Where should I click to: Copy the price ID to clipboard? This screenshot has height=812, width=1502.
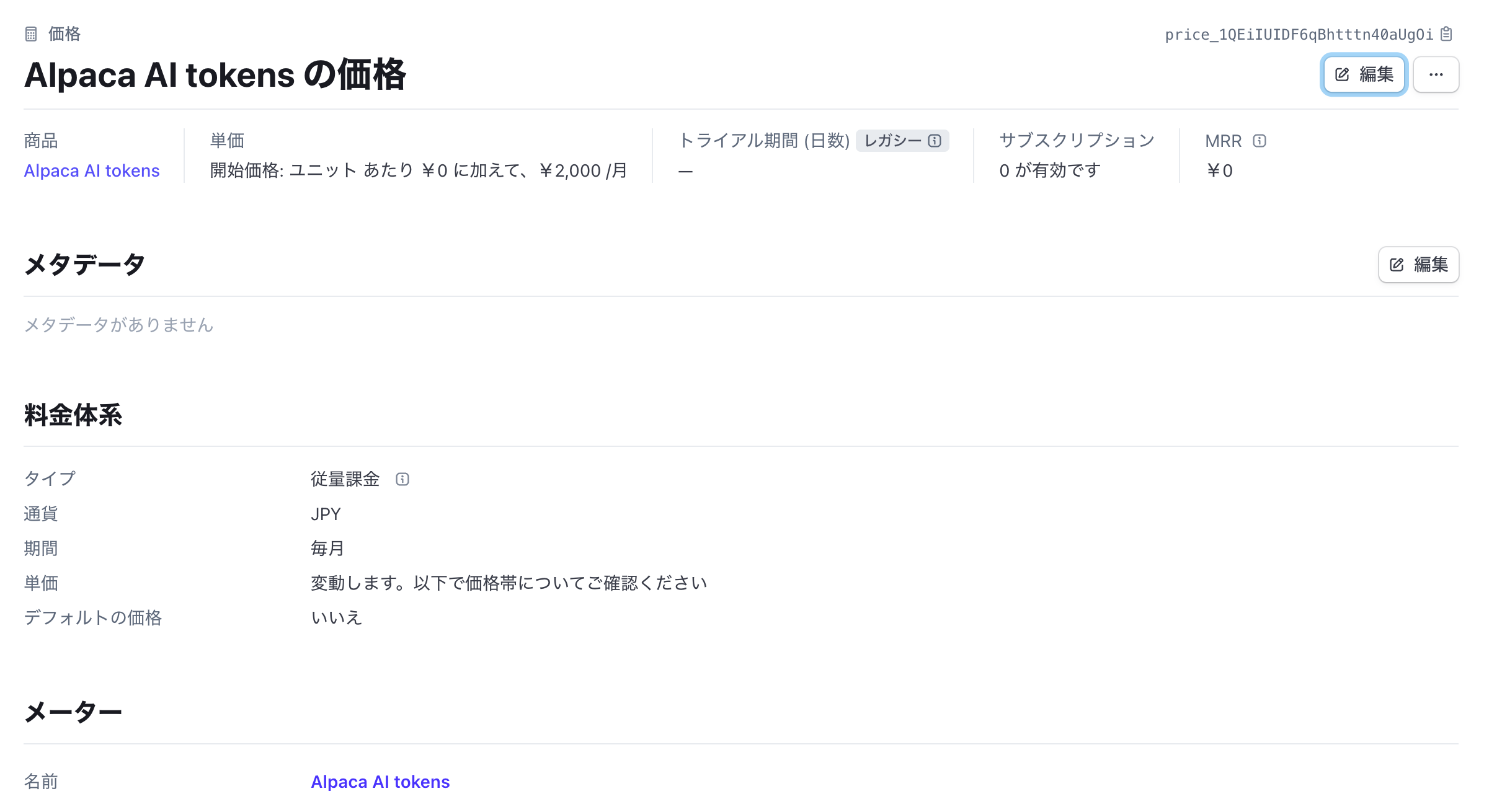tap(1446, 34)
